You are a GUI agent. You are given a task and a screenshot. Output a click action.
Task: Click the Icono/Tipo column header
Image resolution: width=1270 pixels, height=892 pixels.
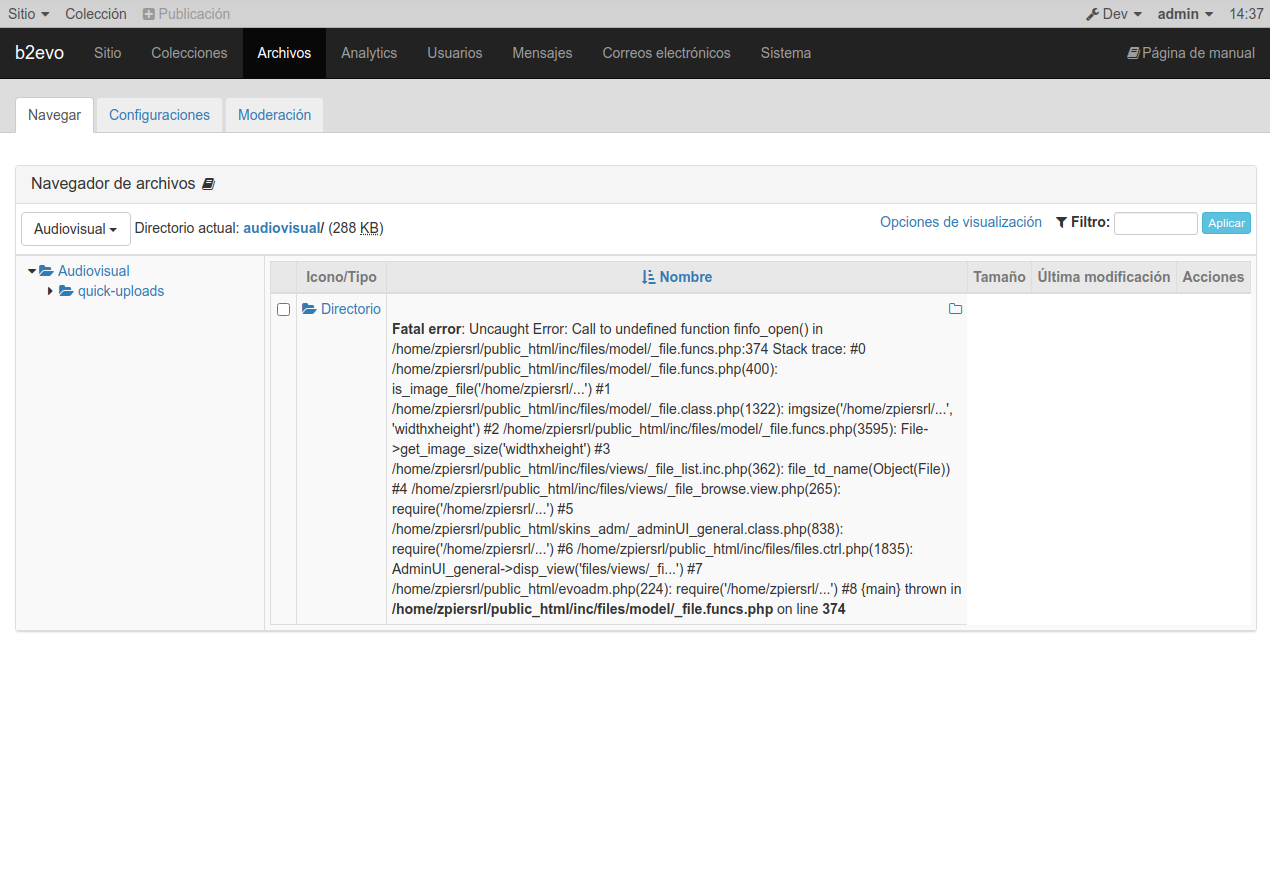click(x=341, y=277)
